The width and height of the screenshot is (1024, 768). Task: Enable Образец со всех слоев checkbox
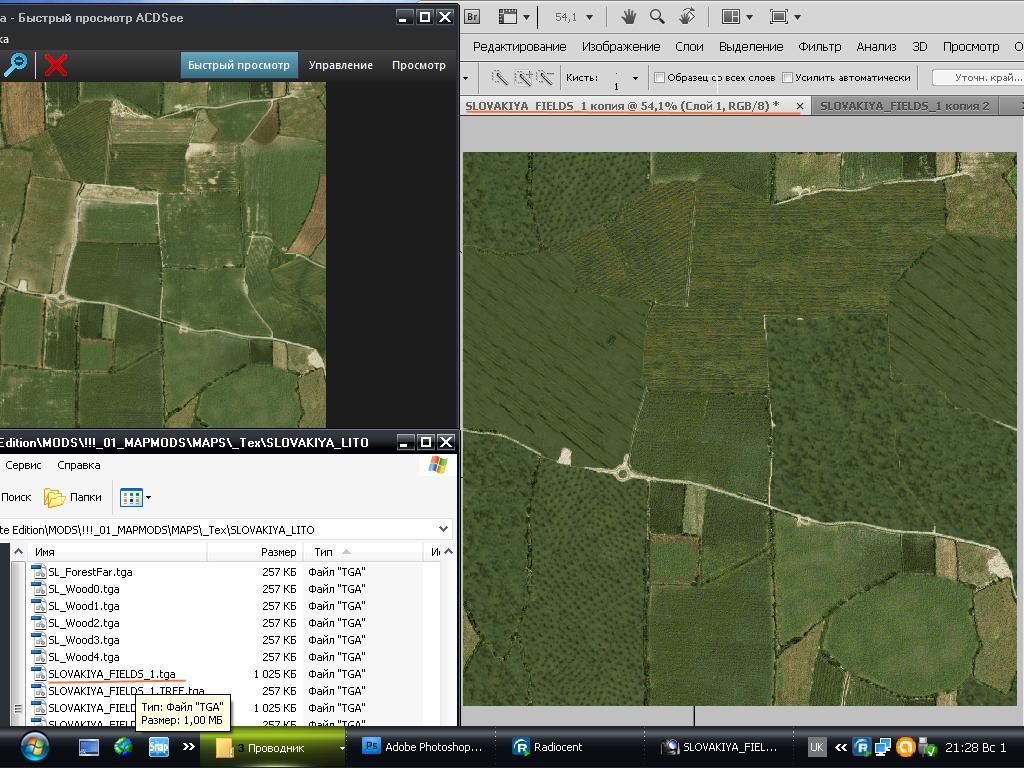point(659,78)
